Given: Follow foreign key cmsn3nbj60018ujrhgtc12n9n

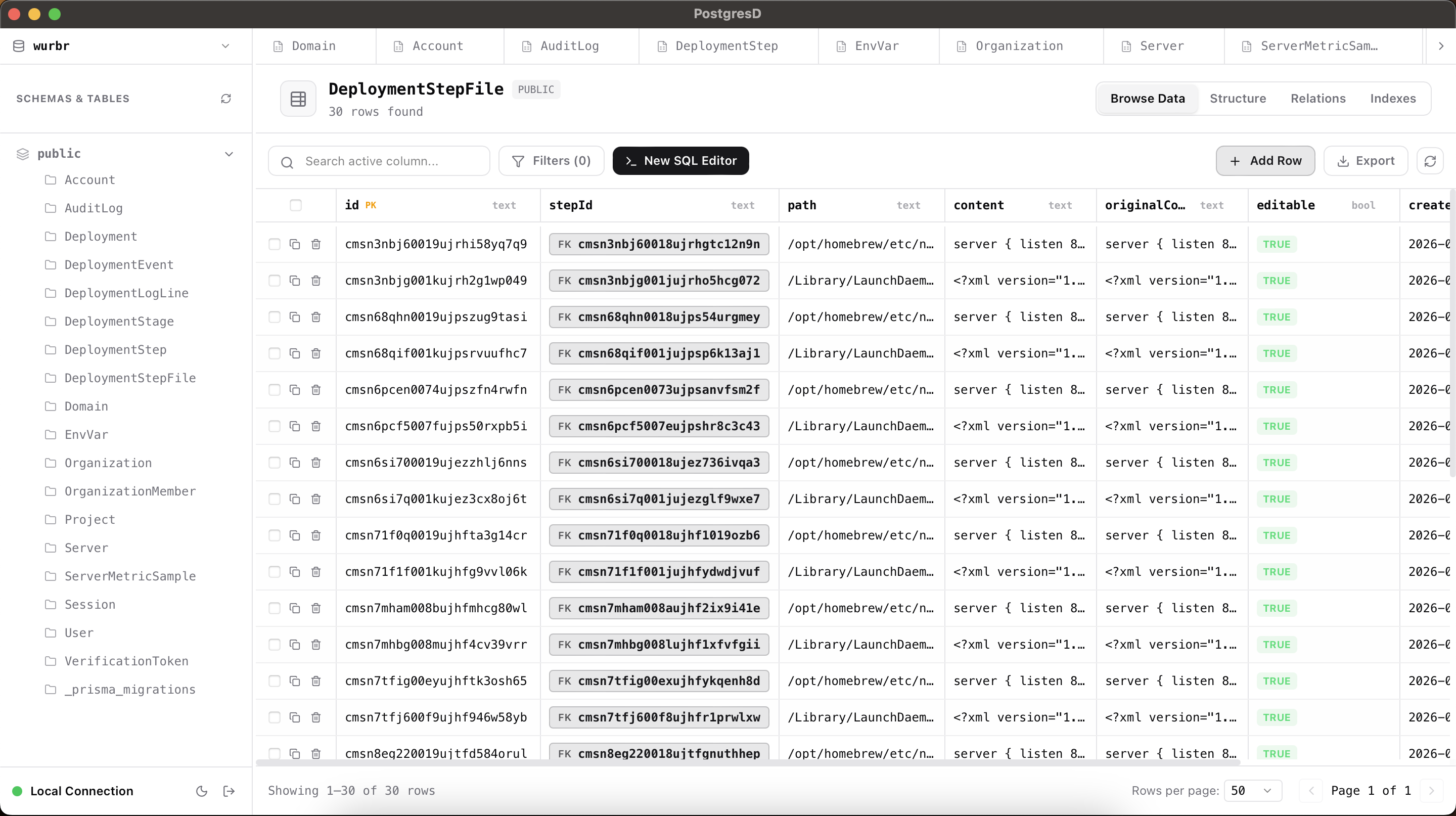Looking at the screenshot, I should click(659, 244).
